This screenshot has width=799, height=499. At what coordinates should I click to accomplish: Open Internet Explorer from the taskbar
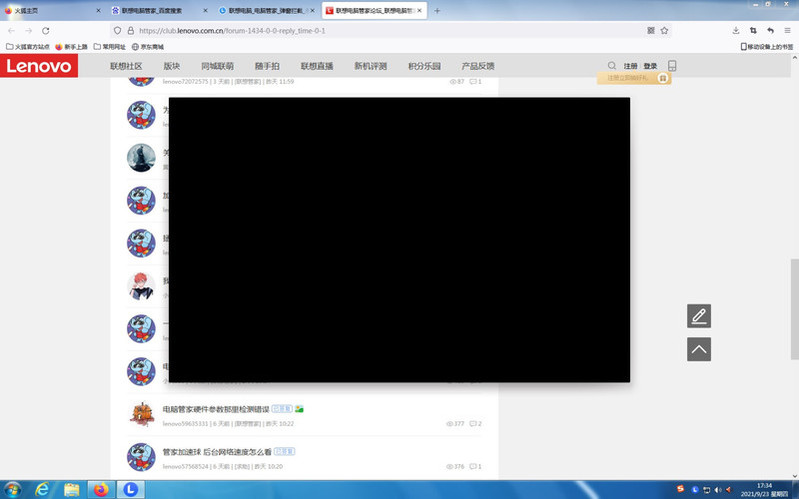[42, 489]
